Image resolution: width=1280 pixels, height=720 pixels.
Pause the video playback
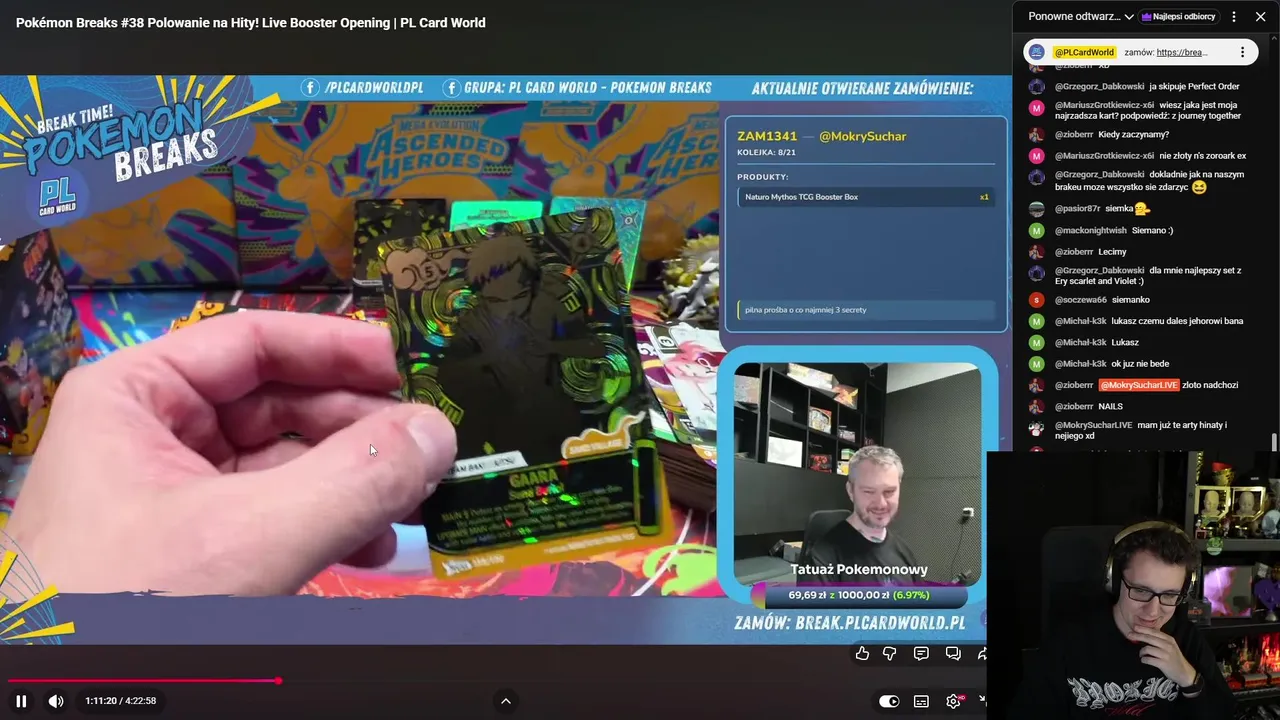pyautogui.click(x=21, y=701)
